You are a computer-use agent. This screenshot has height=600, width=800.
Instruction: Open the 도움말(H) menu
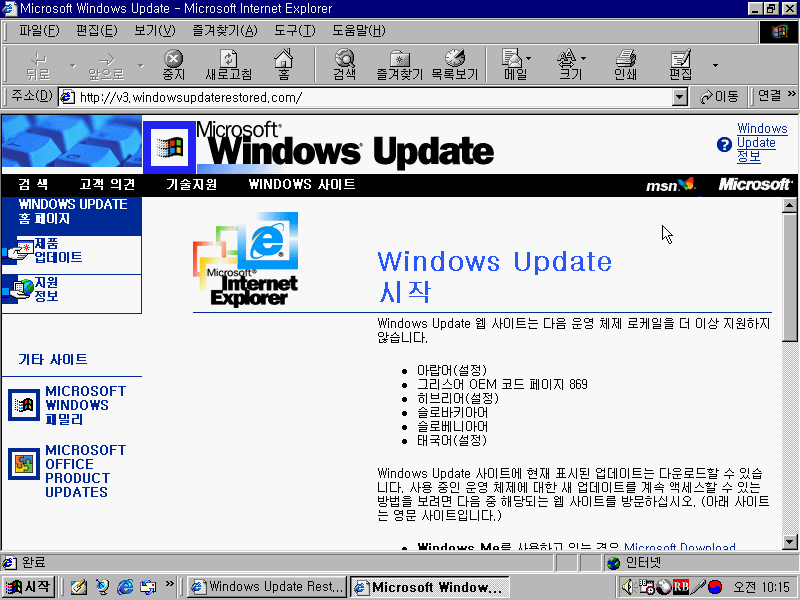click(359, 31)
